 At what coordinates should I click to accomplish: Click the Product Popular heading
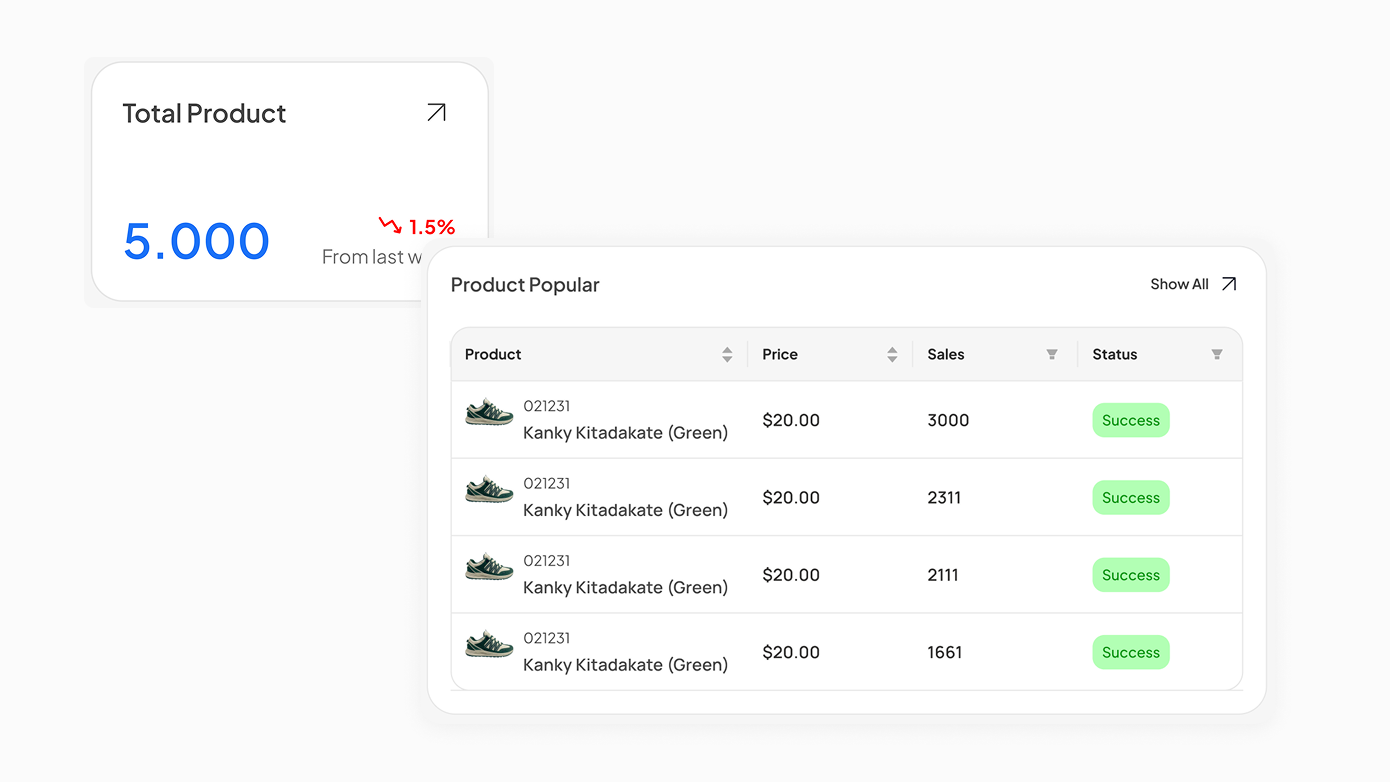tap(525, 285)
